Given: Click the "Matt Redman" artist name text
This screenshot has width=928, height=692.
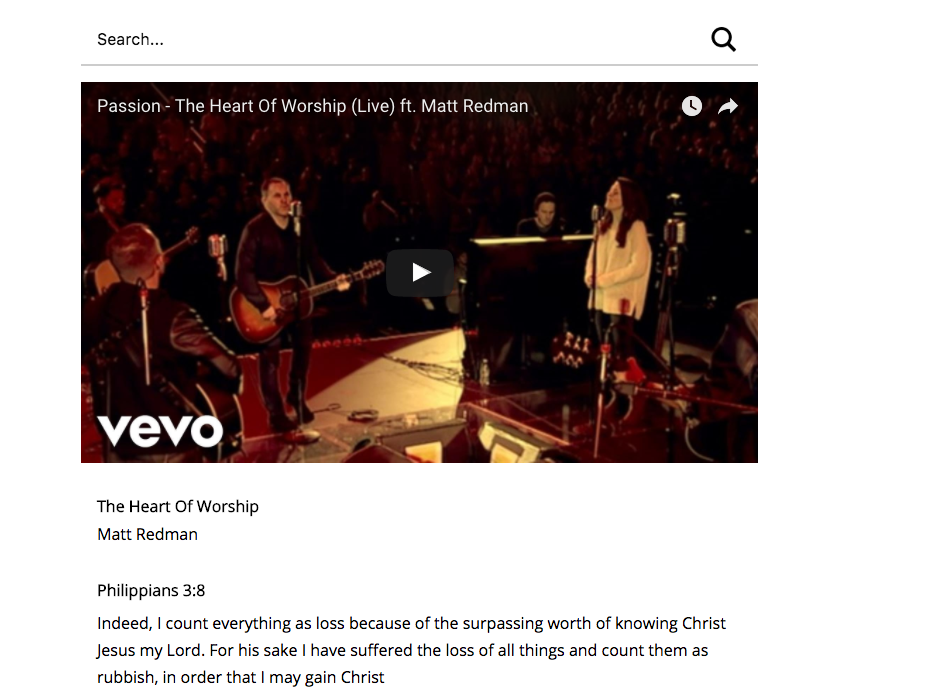Looking at the screenshot, I should pos(147,535).
